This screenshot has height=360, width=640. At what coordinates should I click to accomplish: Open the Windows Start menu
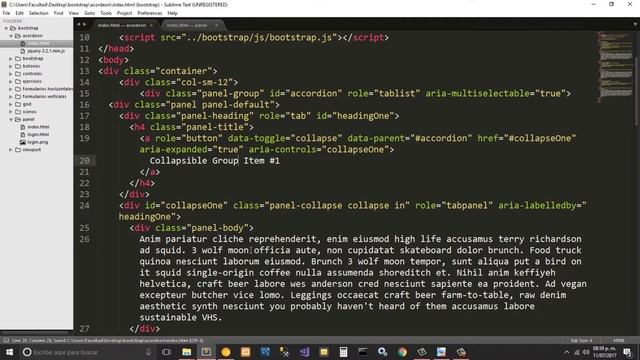pos(9,352)
